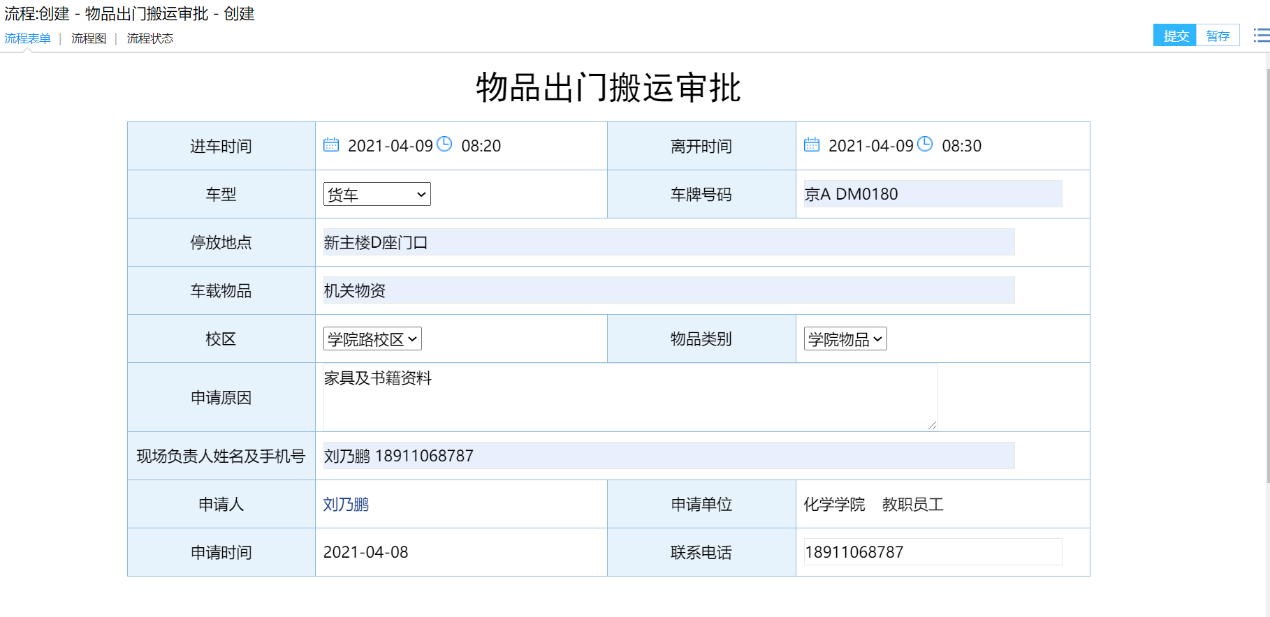1270x617 pixels.
Task: Expand the 校区 dropdown
Action: (x=372, y=339)
